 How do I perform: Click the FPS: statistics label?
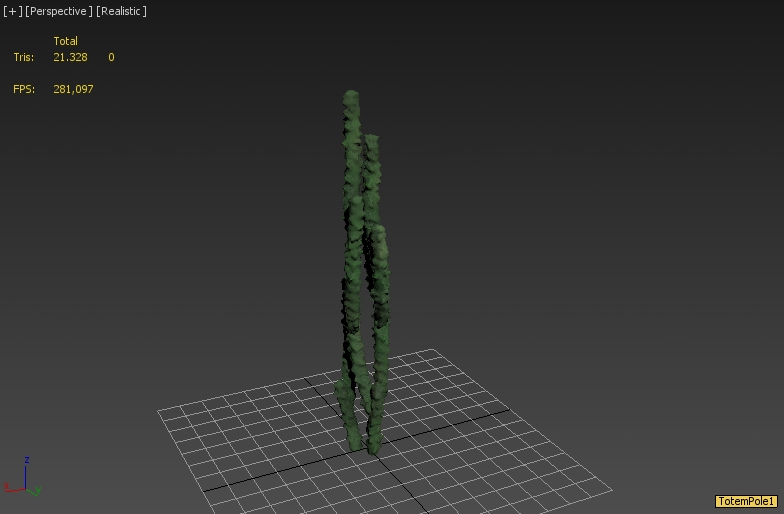(24, 89)
